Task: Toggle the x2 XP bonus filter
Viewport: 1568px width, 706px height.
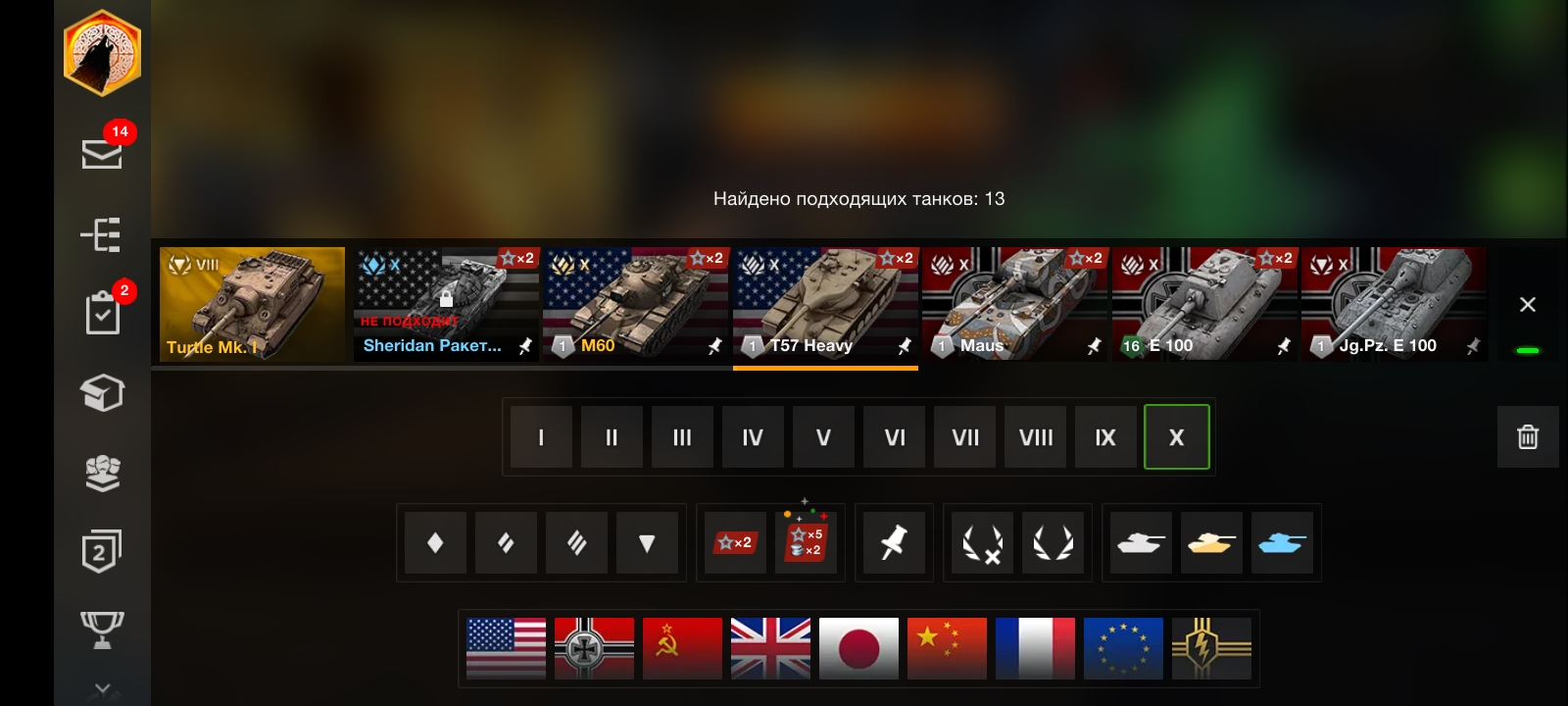Action: click(735, 542)
